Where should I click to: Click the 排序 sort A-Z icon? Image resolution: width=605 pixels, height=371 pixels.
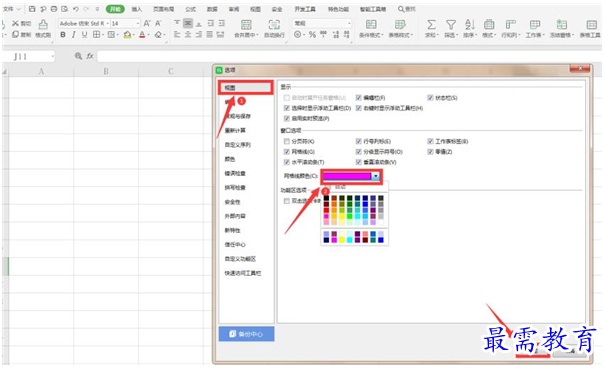point(470,29)
